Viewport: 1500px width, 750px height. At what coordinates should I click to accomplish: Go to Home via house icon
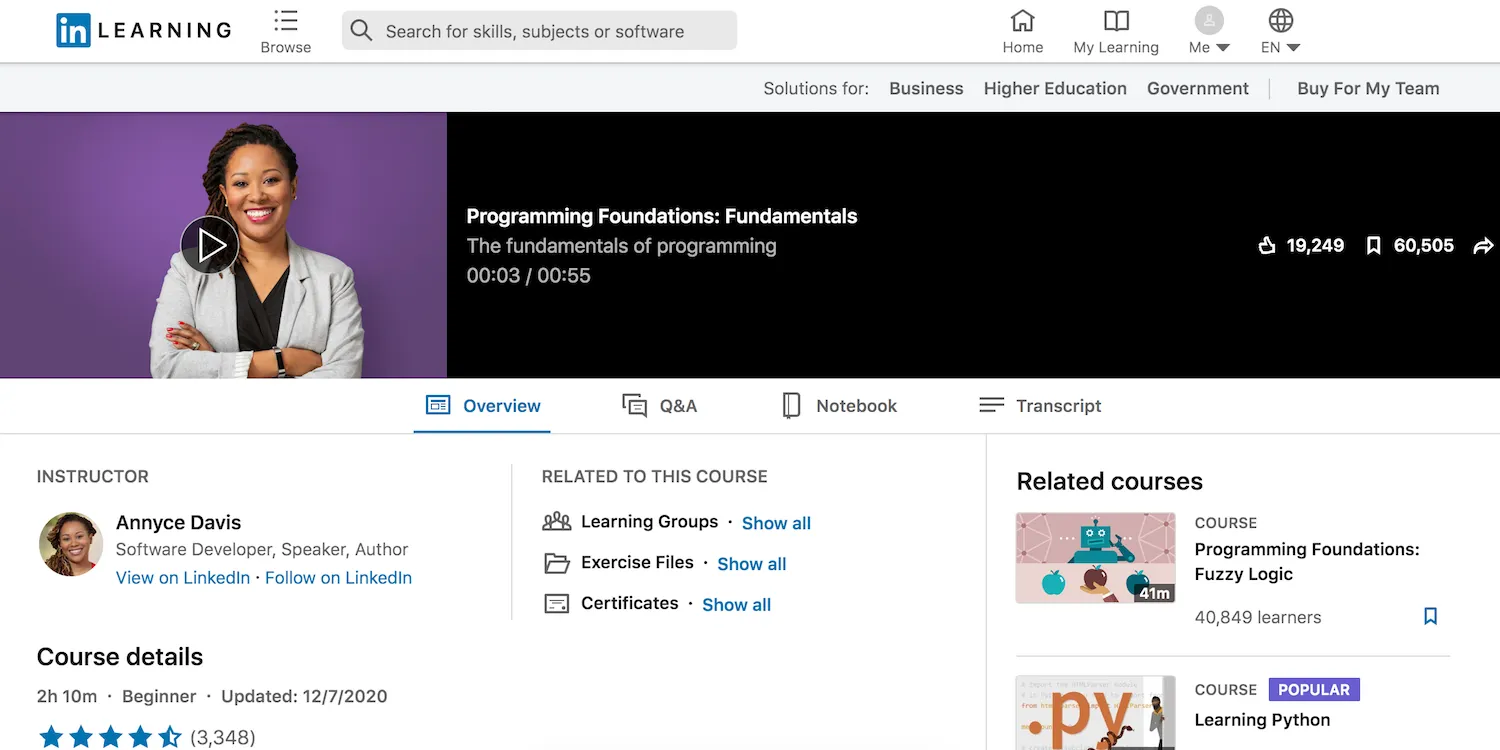click(x=1022, y=21)
